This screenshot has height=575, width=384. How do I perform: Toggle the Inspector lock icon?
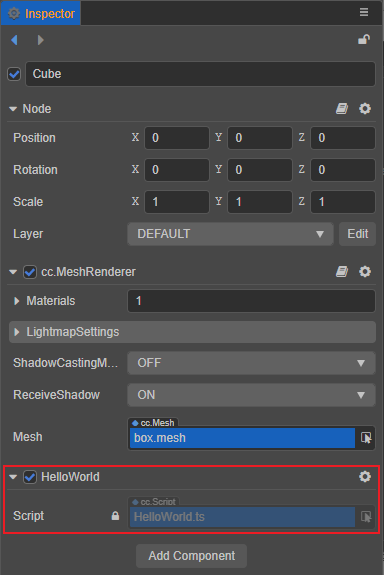tap(364, 40)
